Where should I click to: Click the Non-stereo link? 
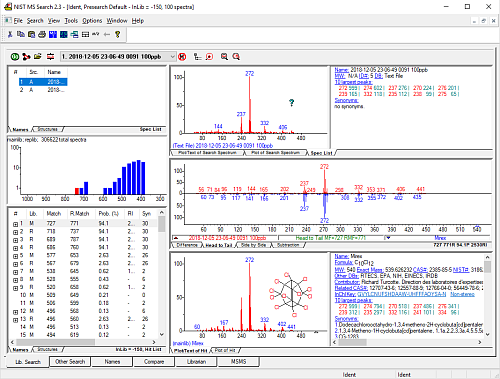[462, 294]
